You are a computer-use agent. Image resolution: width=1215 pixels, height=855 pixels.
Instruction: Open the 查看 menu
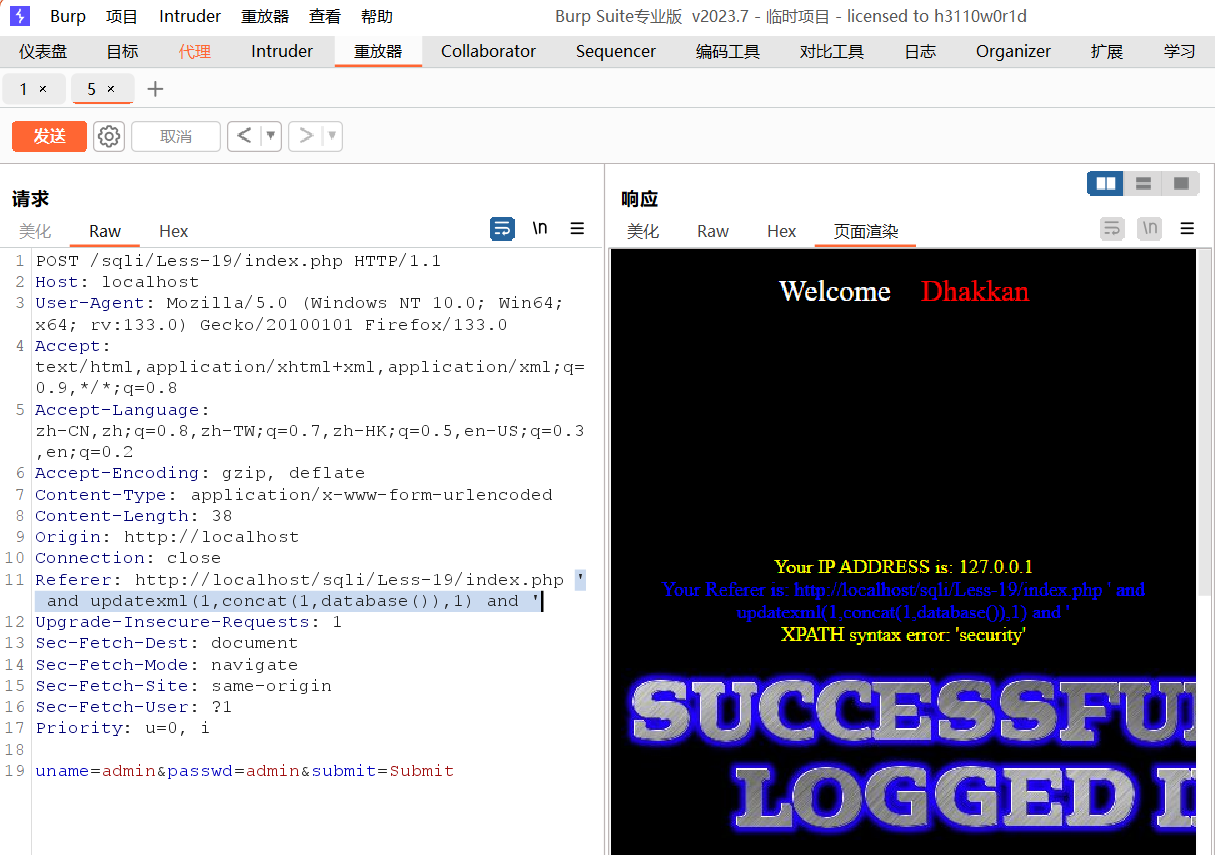(x=325, y=16)
